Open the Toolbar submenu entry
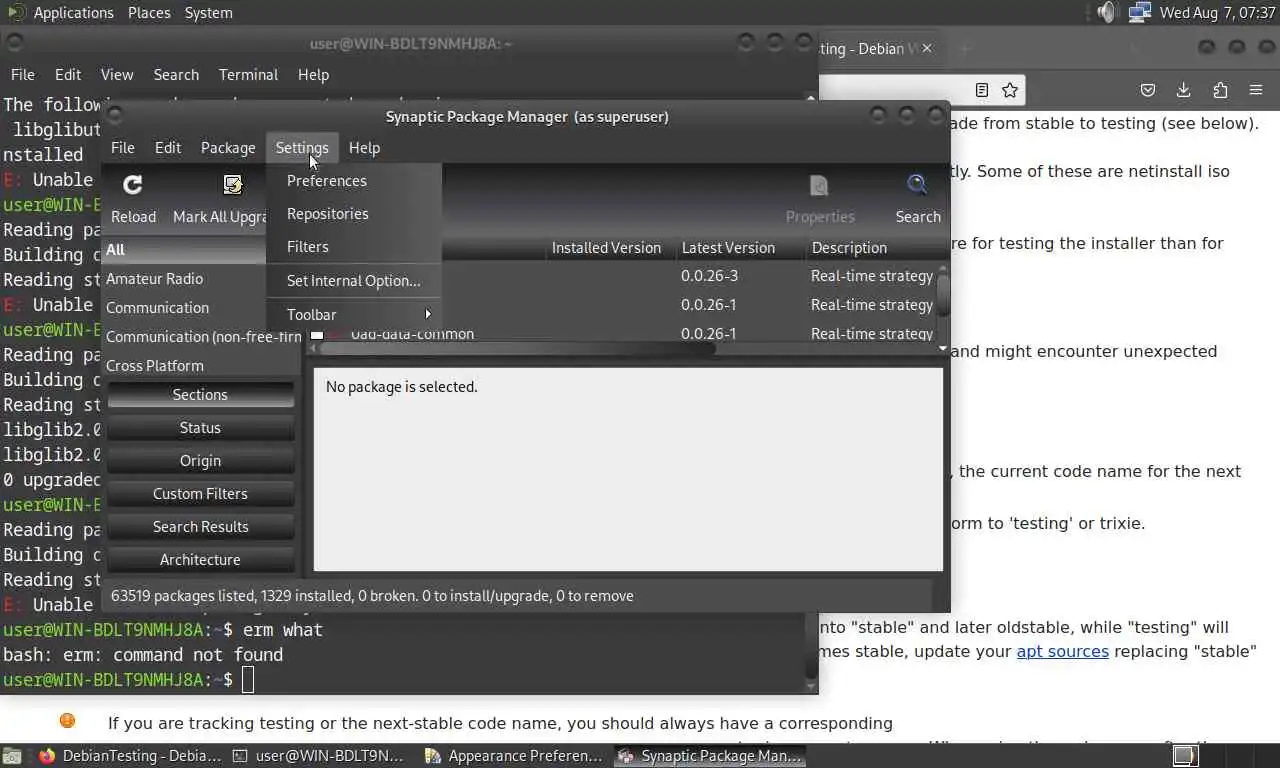 pos(354,314)
